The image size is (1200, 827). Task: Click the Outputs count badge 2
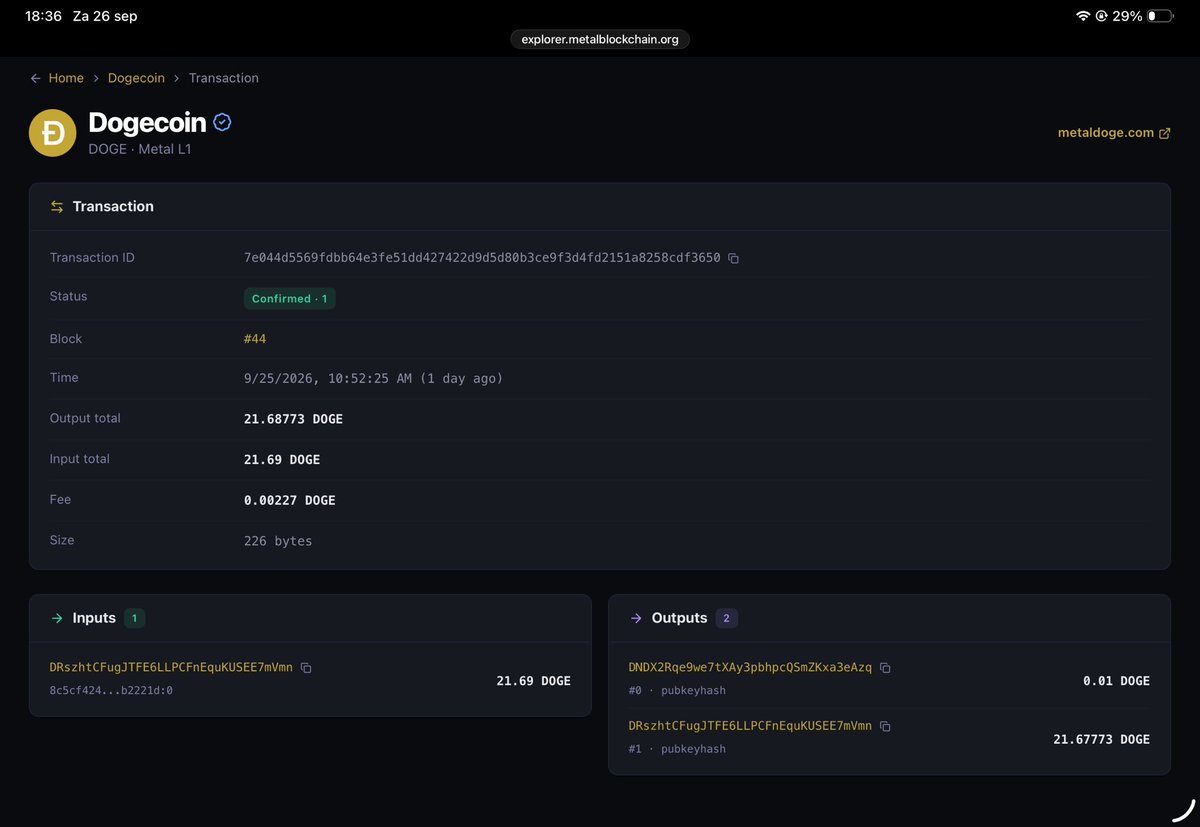coord(727,619)
